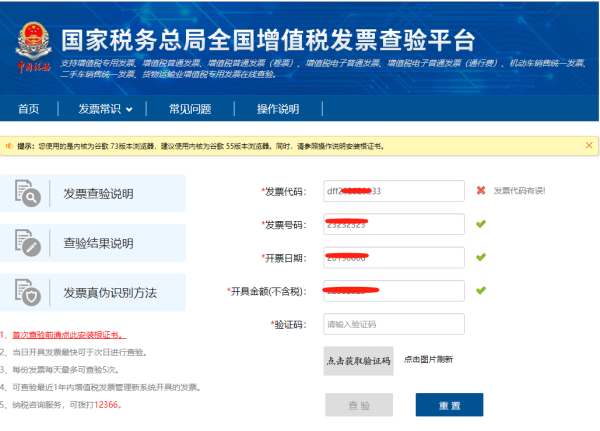Click the green checkmark beside 开票日期
Image resolution: width=600 pixels, height=431 pixels.
(481, 257)
